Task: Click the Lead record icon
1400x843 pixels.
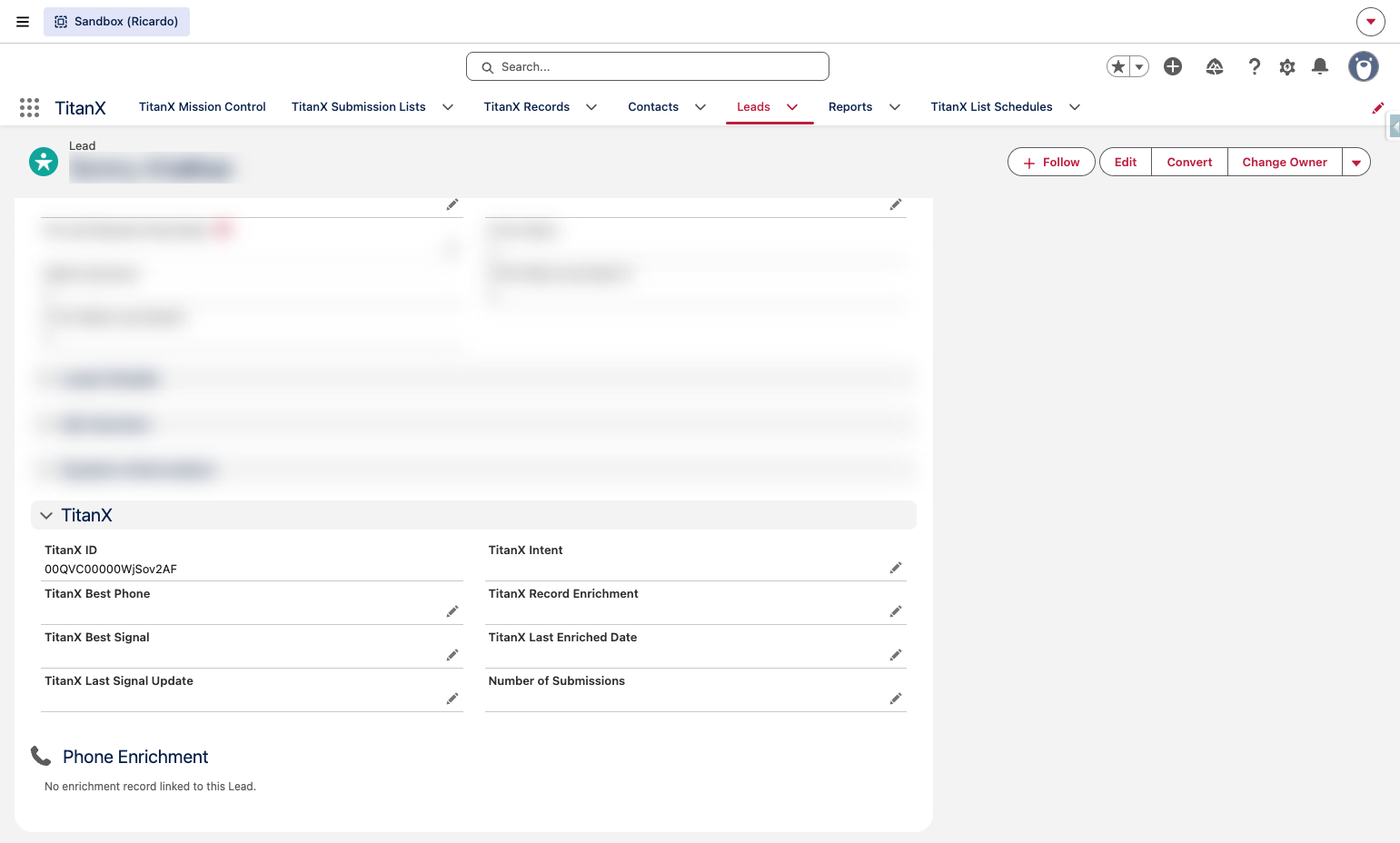Action: (x=44, y=162)
